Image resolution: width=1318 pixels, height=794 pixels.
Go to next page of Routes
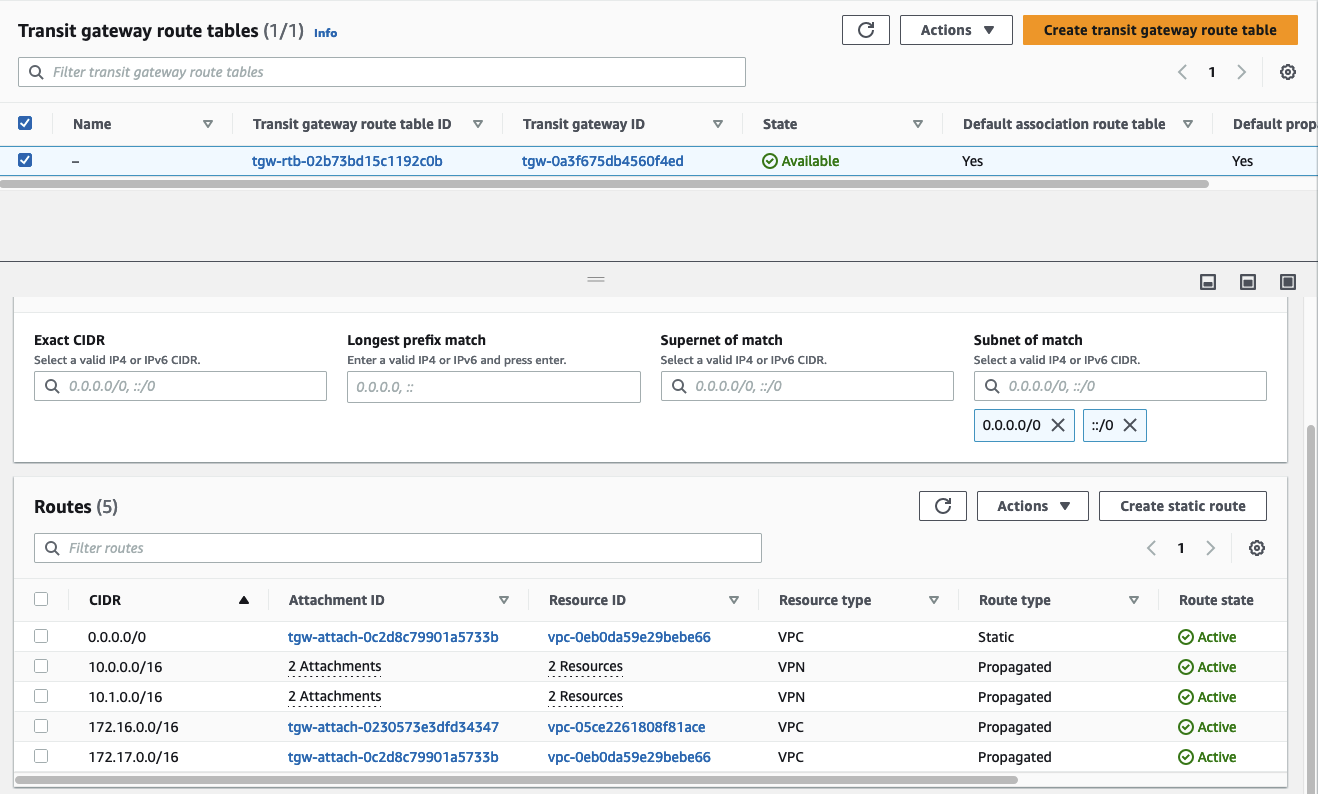[x=1211, y=548]
